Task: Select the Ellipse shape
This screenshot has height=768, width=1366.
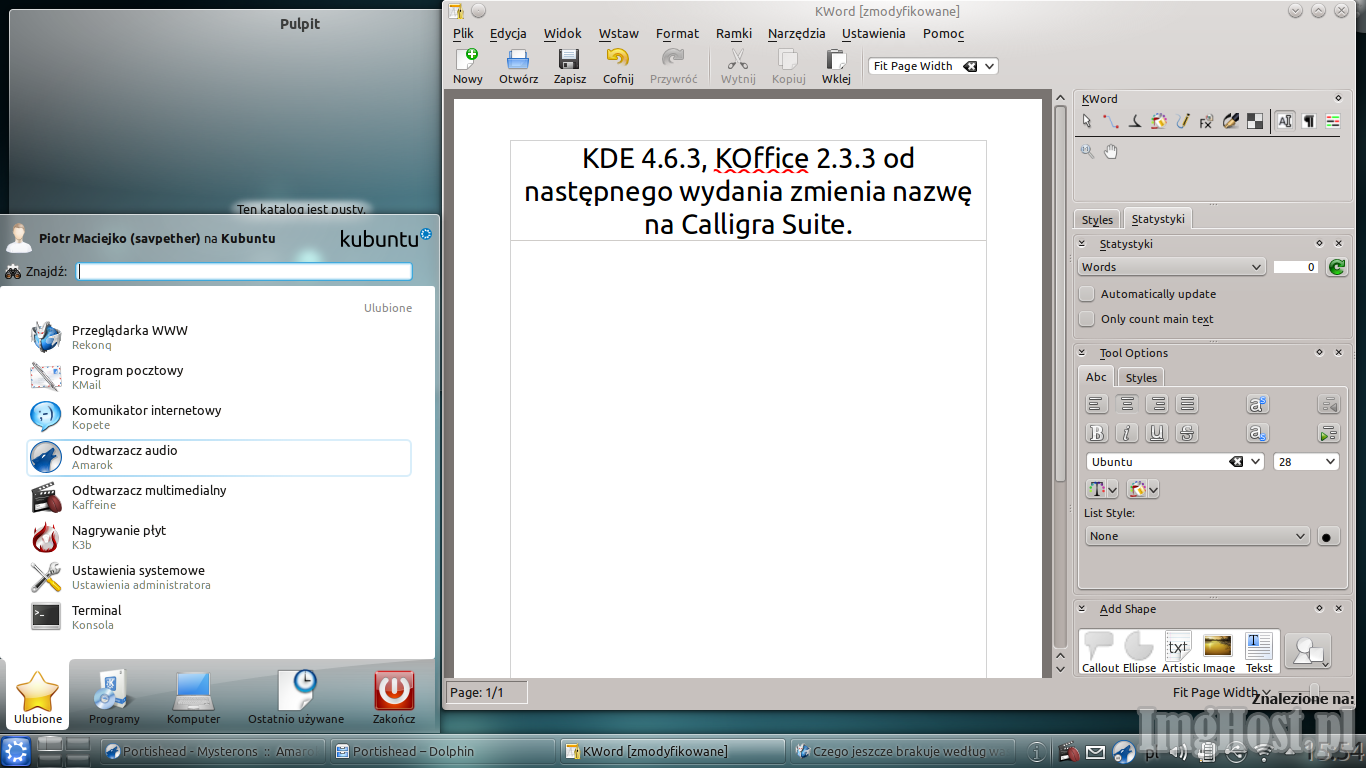Action: 1139,651
